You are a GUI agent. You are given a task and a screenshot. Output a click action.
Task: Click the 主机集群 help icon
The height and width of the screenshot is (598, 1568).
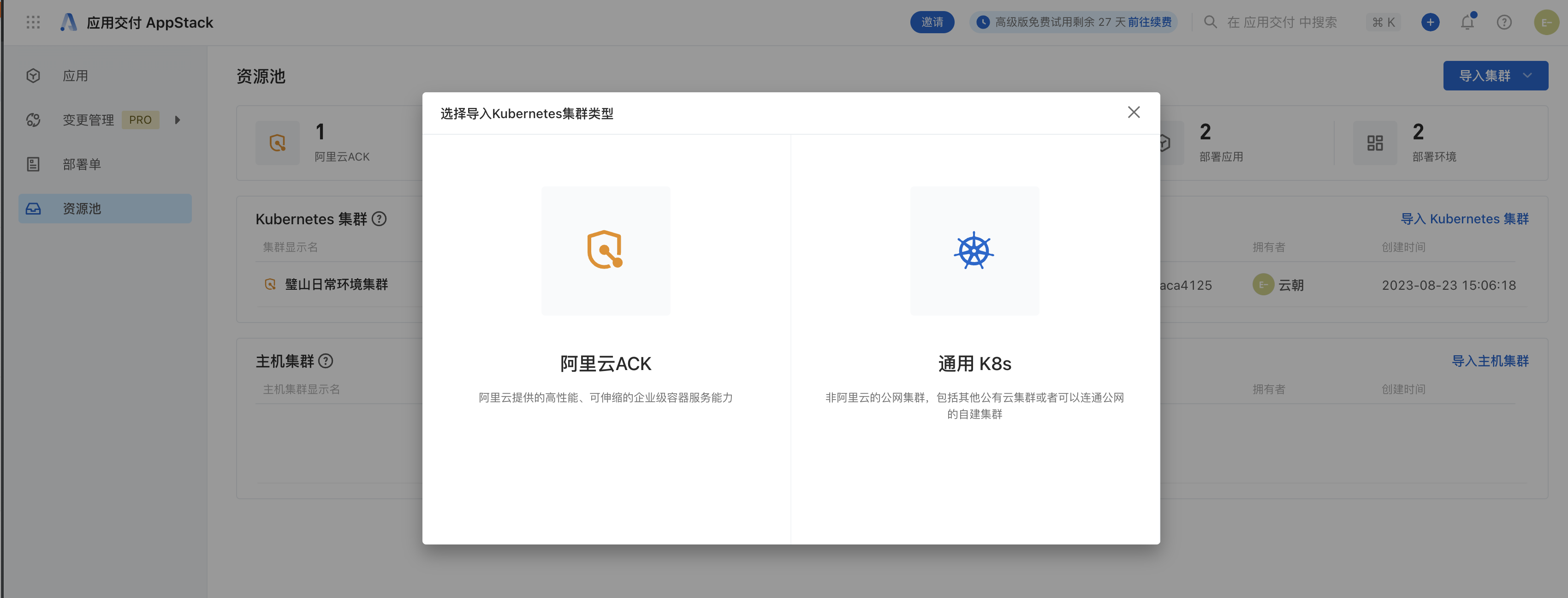pos(326,361)
